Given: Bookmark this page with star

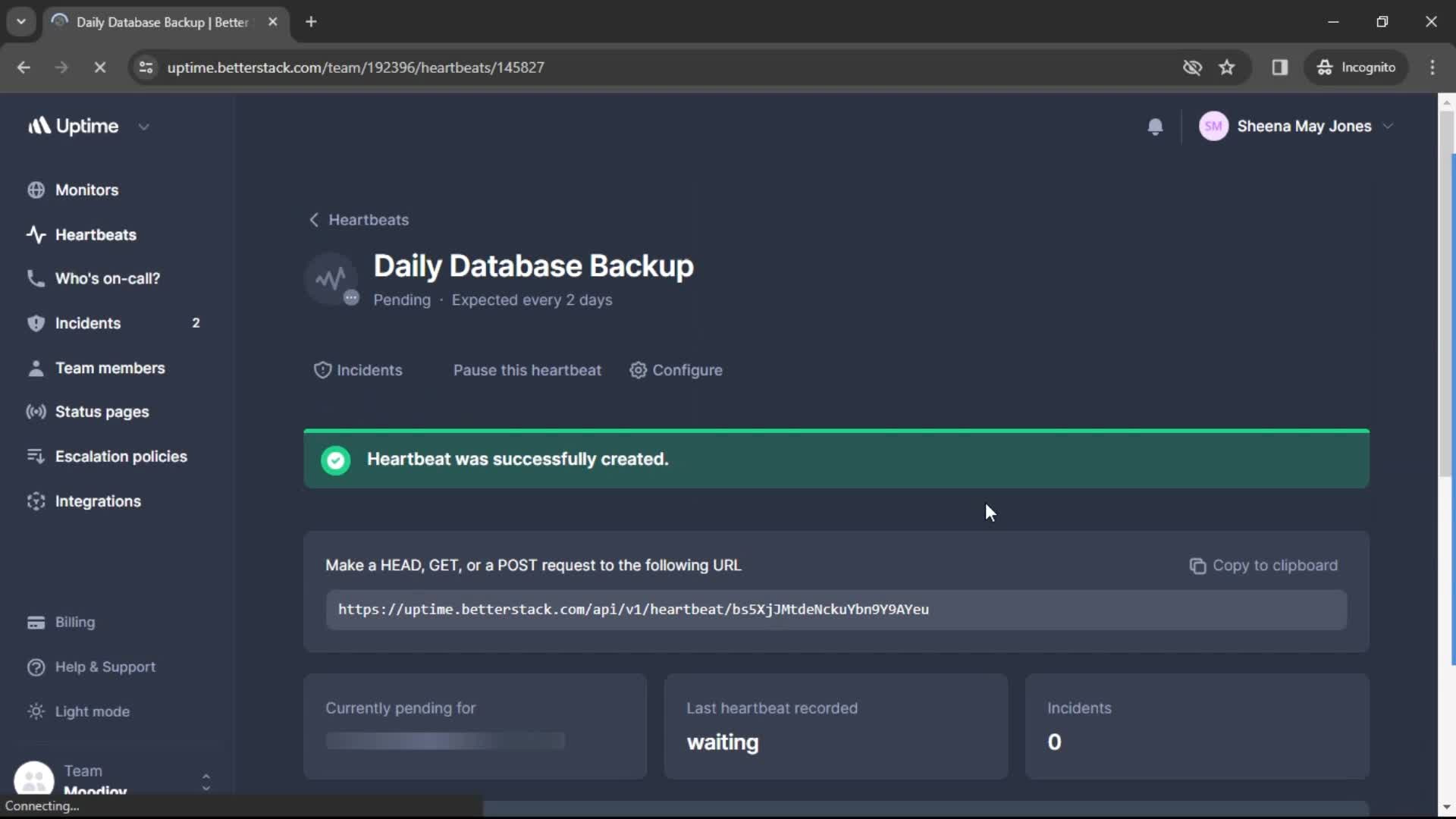Looking at the screenshot, I should [x=1227, y=67].
